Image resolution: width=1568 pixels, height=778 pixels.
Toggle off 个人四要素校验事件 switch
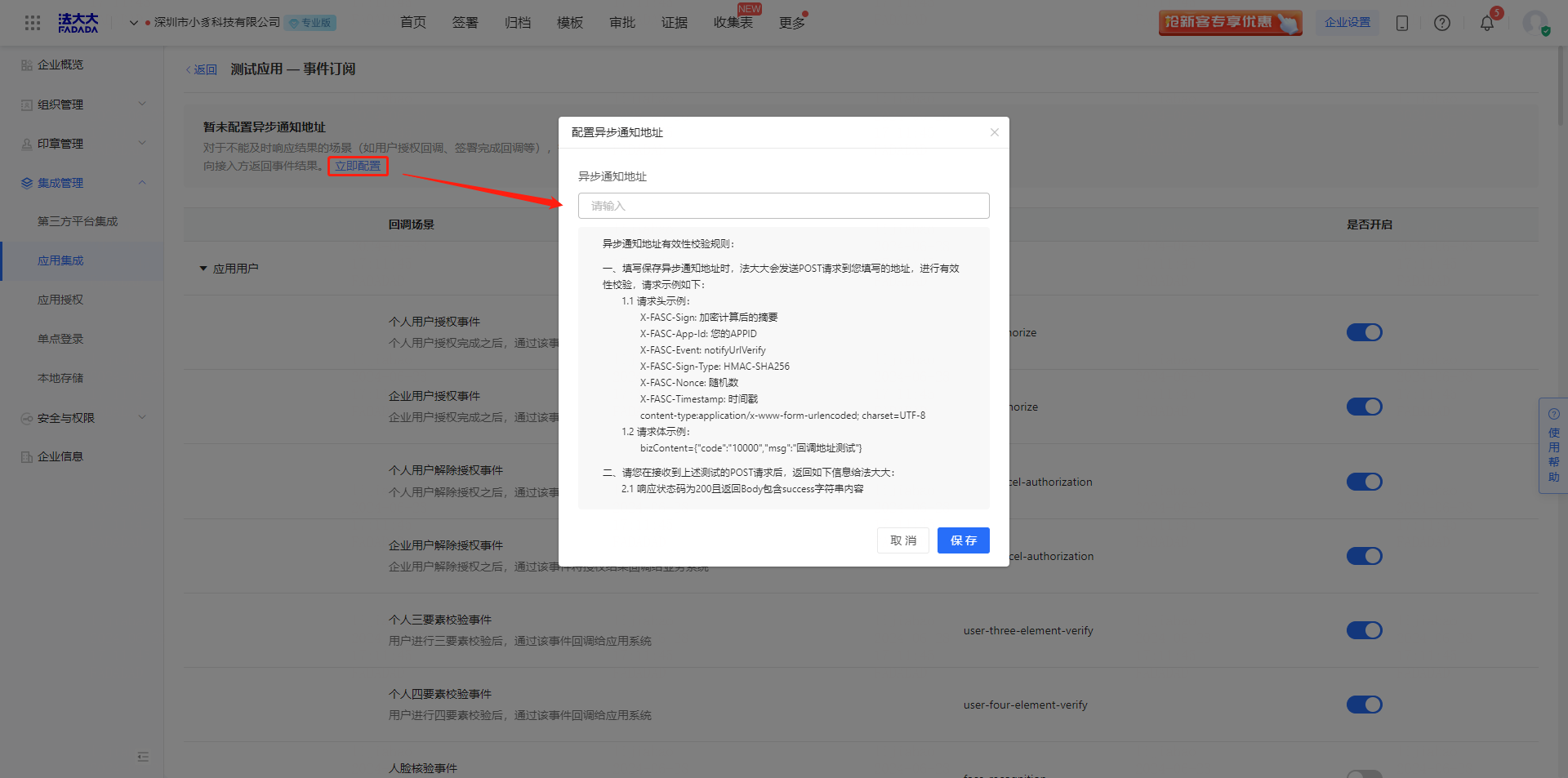(x=1364, y=705)
